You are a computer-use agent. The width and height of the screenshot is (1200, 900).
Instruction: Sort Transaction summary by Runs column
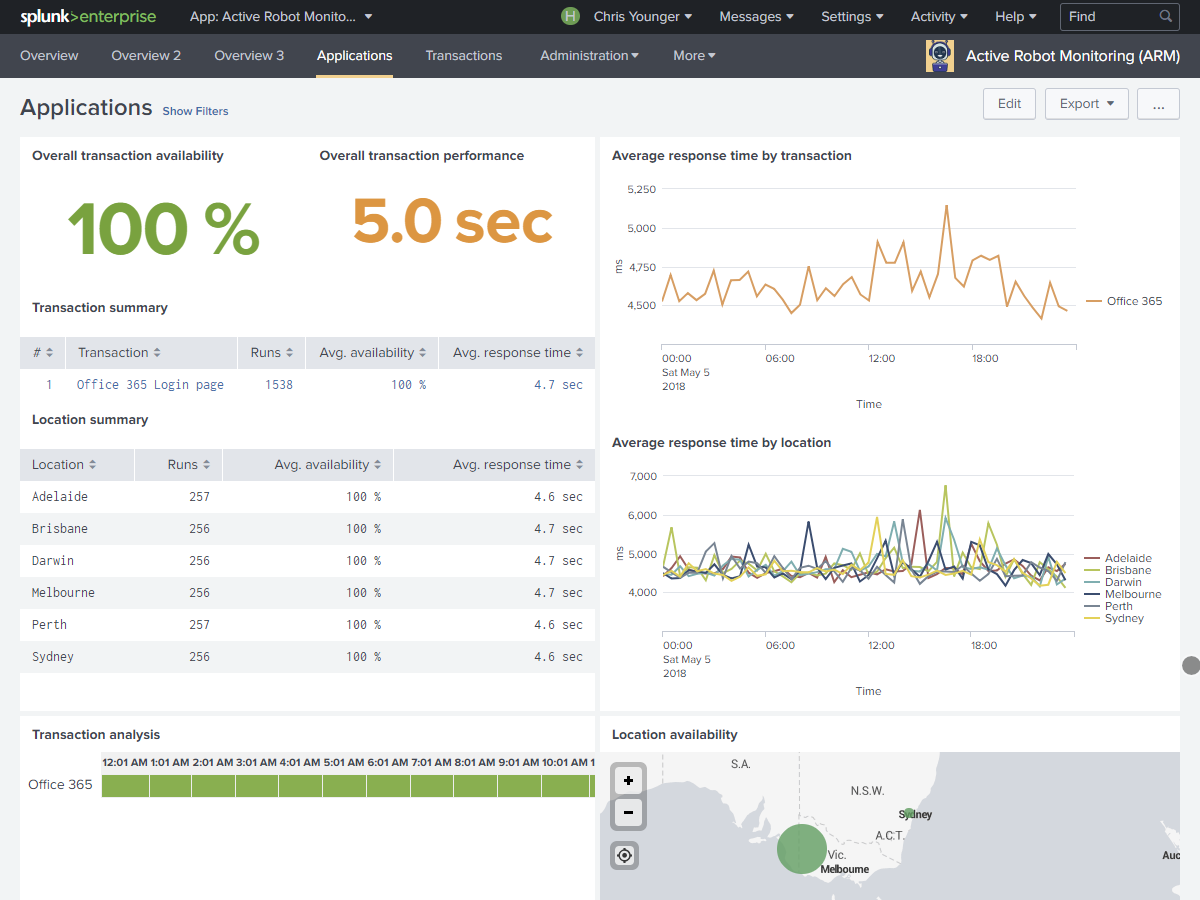click(x=272, y=353)
